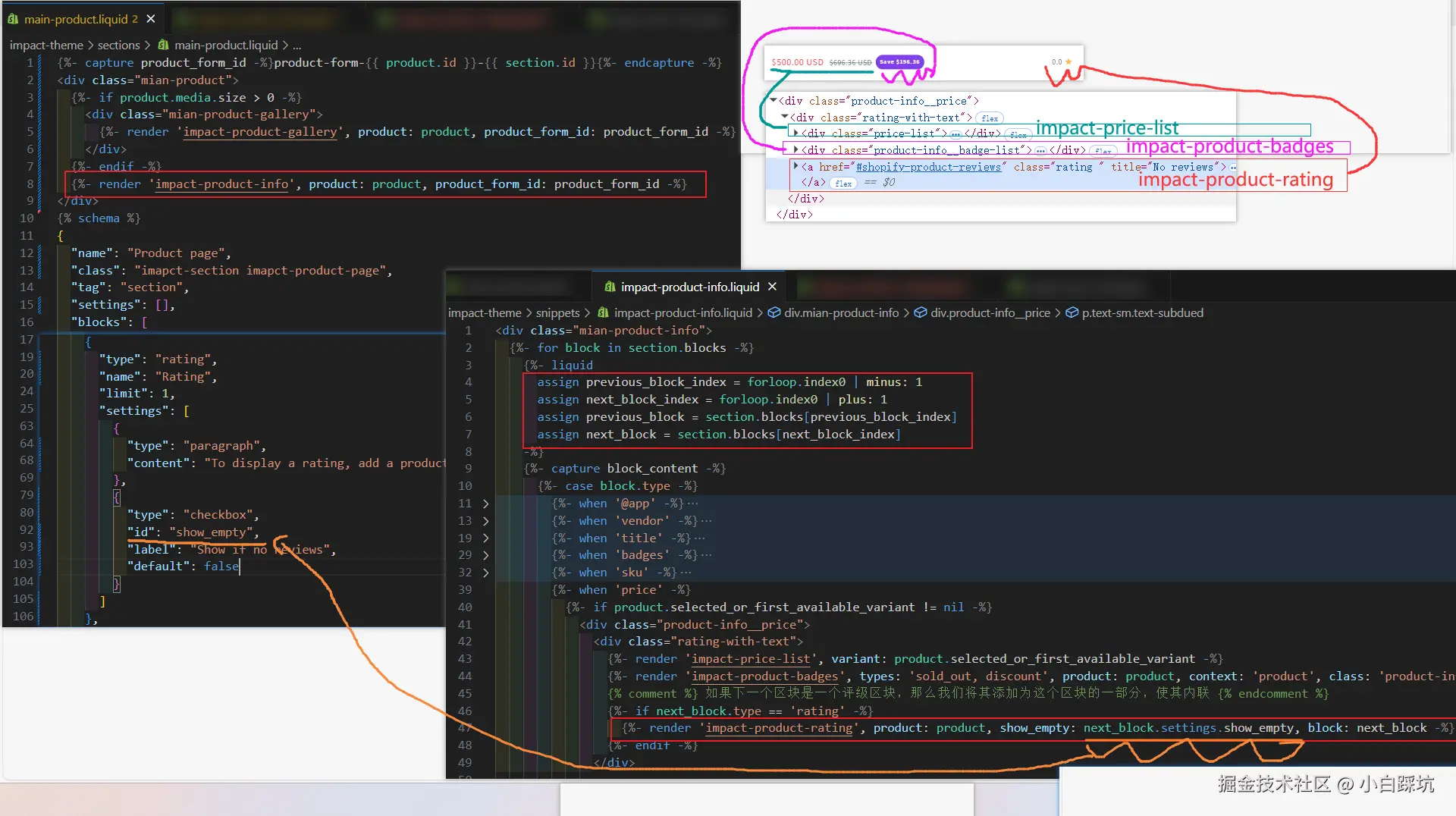The width and height of the screenshot is (1456, 816).
Task: Click symbol icon beside p.text-sm.text-subdued breadcrumb
Action: pyautogui.click(x=1072, y=313)
